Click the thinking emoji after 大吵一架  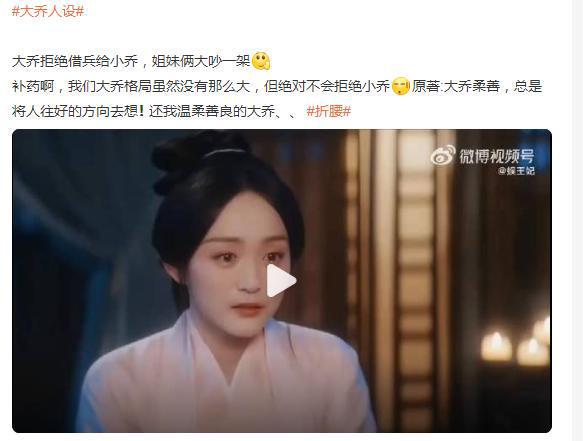coord(261,61)
